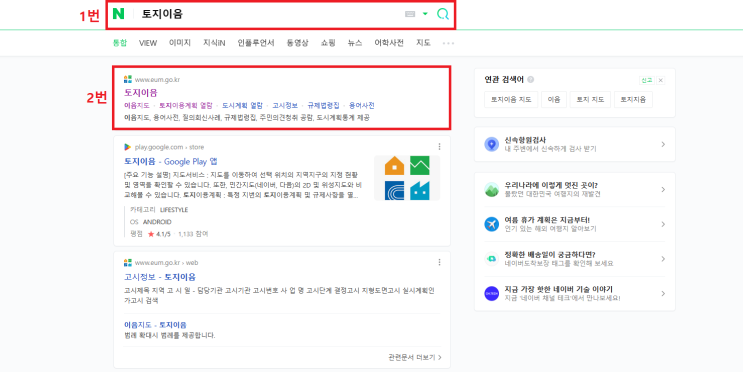Select the 토지이음 지도 related keyword
Viewport: 743px width, 372px height.
pos(511,100)
